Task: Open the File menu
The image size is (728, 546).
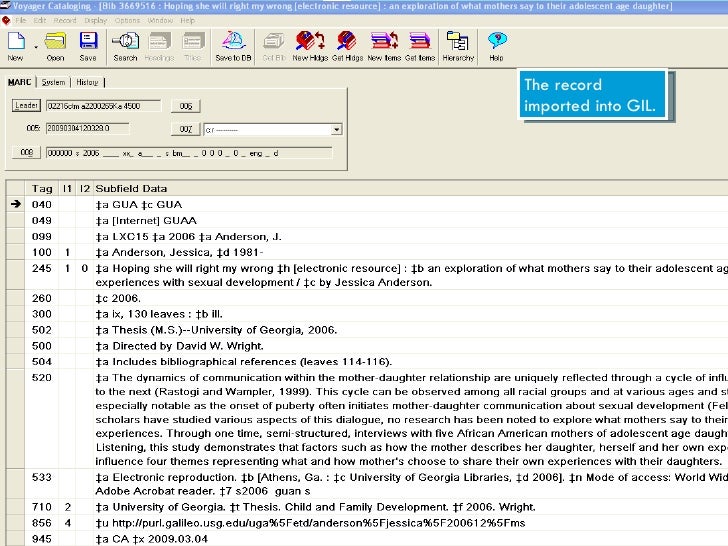Action: click(20, 20)
